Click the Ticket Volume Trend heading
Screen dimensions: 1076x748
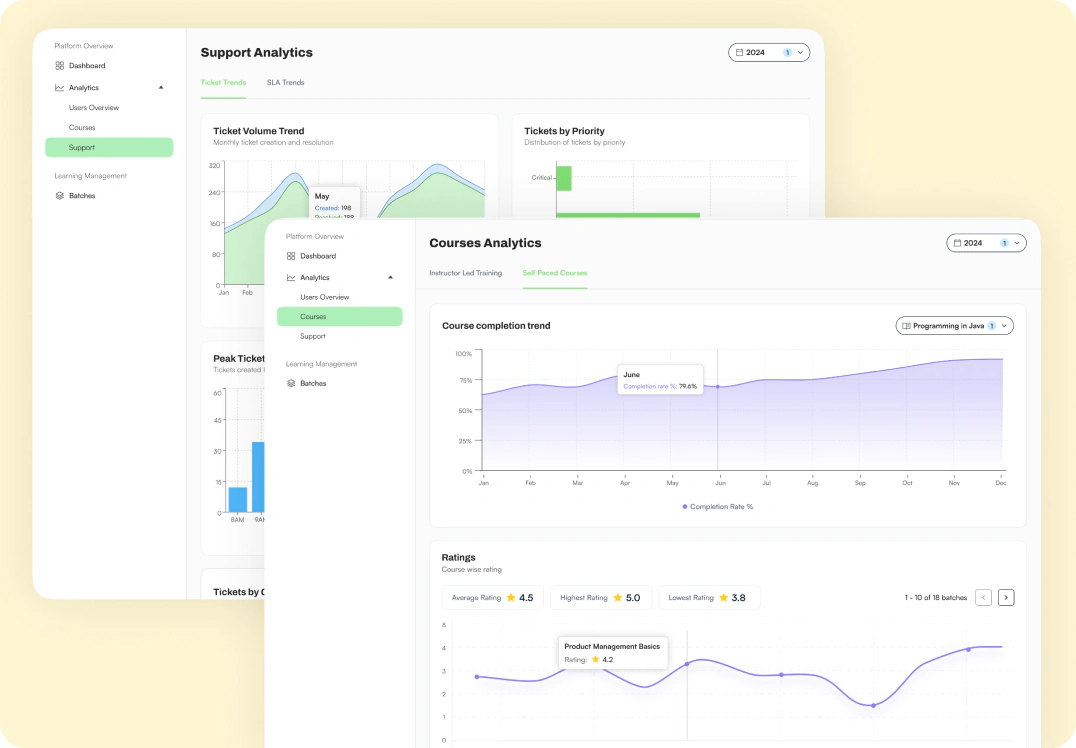pos(259,131)
